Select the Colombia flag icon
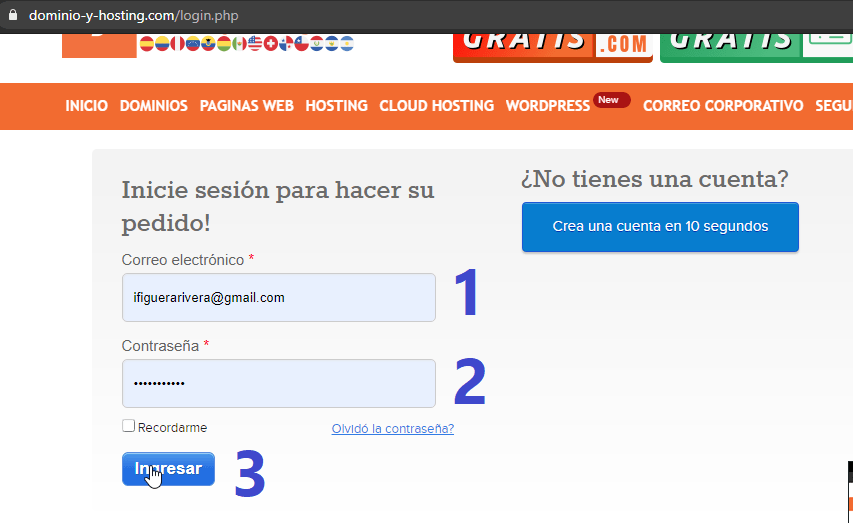The image size is (853, 523). (x=162, y=44)
